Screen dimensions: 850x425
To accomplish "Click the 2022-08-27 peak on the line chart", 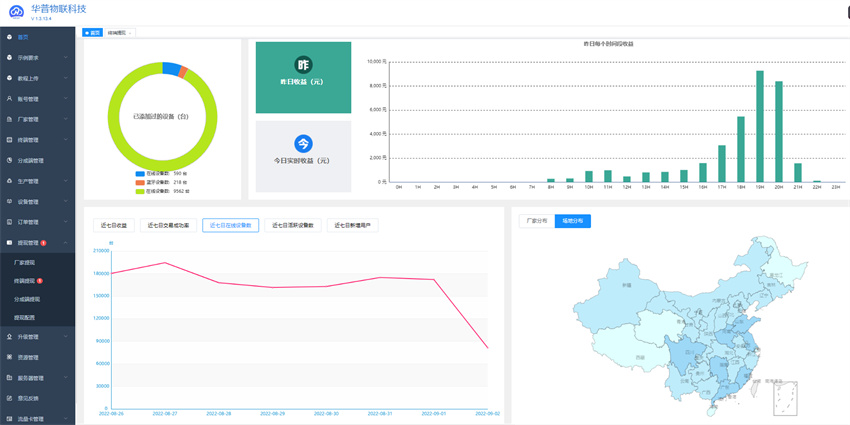I will pos(164,263).
